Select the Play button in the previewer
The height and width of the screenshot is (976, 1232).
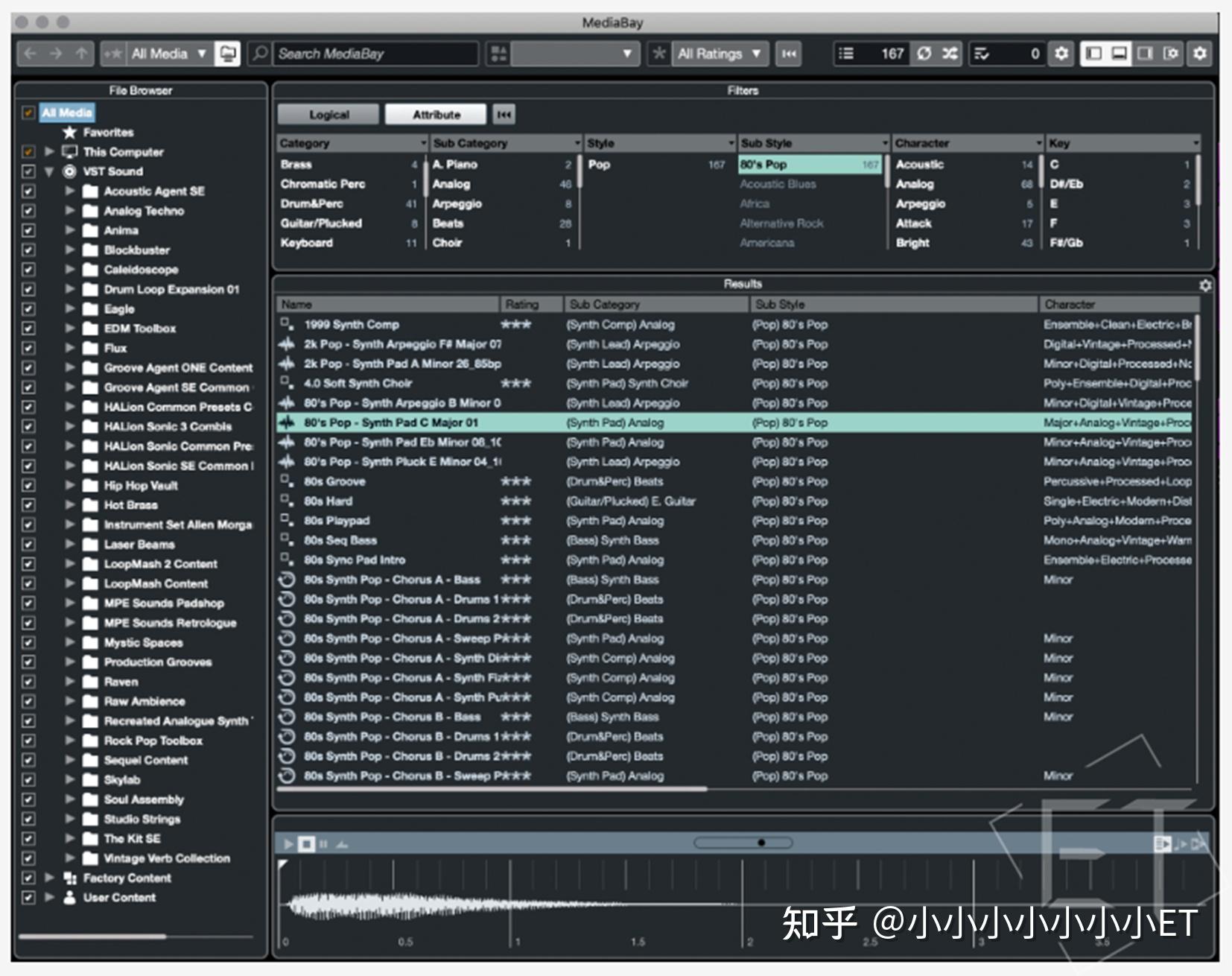(288, 844)
